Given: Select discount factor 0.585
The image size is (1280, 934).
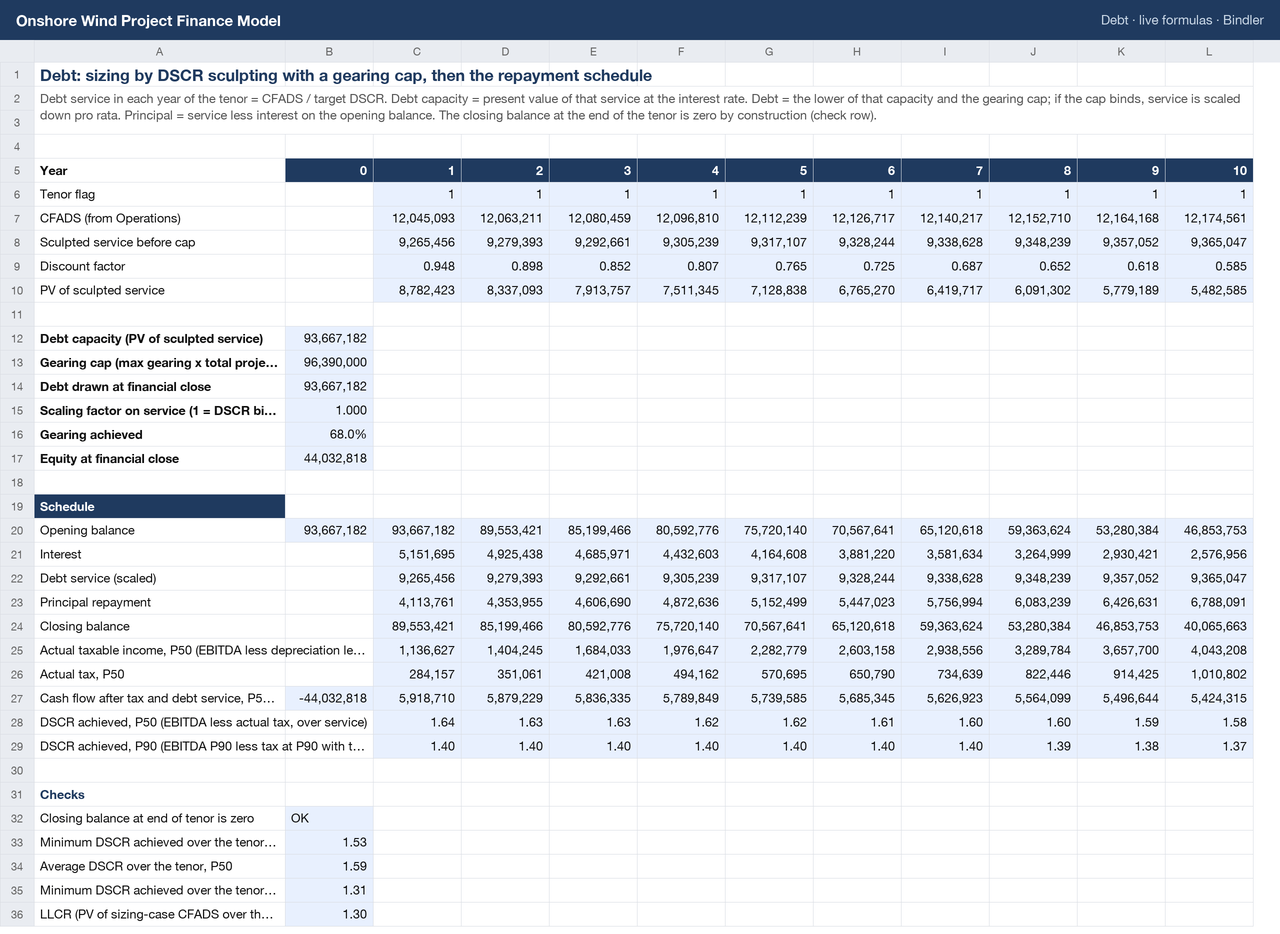Looking at the screenshot, I should click(1208, 266).
